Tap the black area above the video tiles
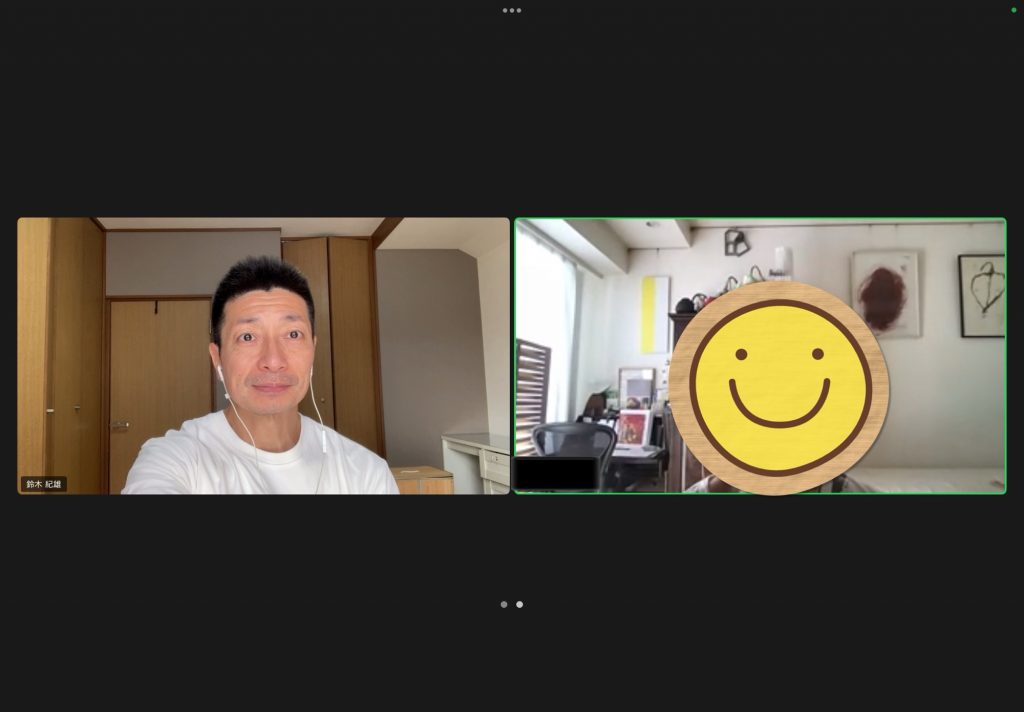This screenshot has width=1024, height=712. pos(512,110)
